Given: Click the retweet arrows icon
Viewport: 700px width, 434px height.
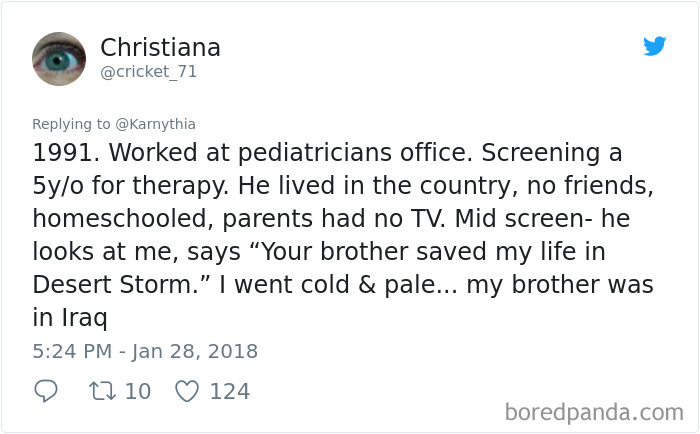Looking at the screenshot, I should coord(103,391).
